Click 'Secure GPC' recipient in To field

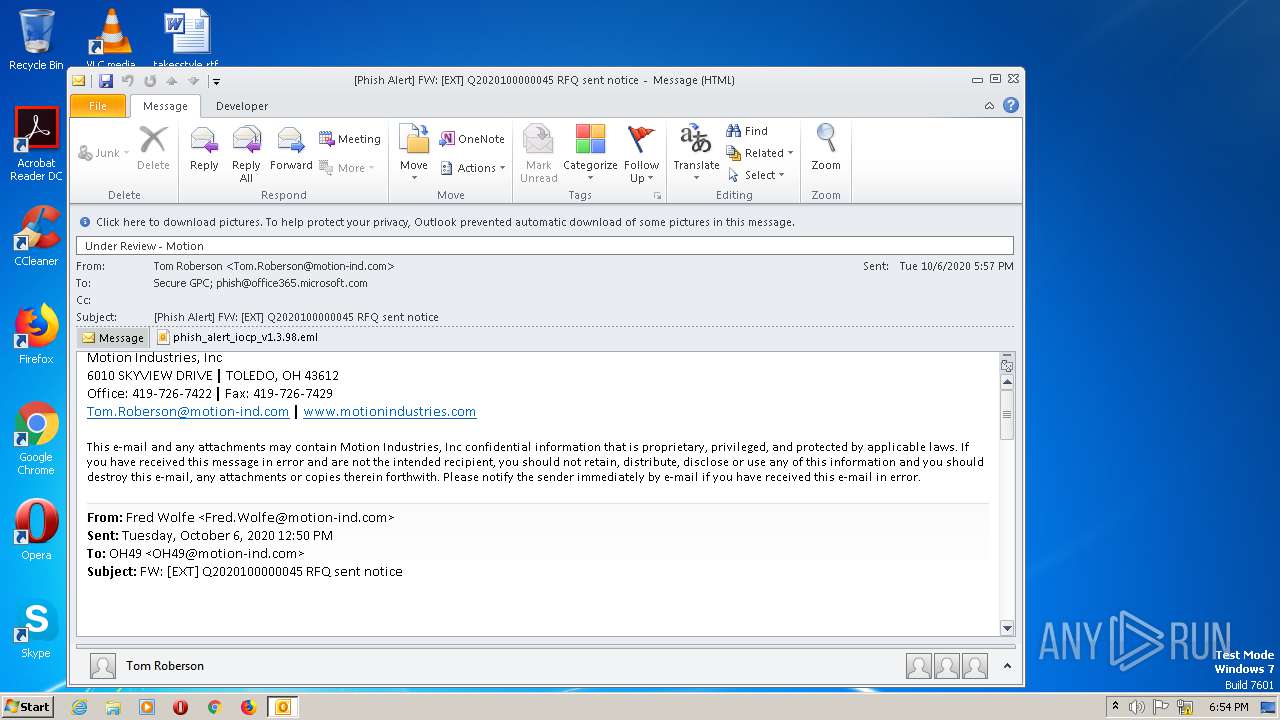[x=182, y=284]
